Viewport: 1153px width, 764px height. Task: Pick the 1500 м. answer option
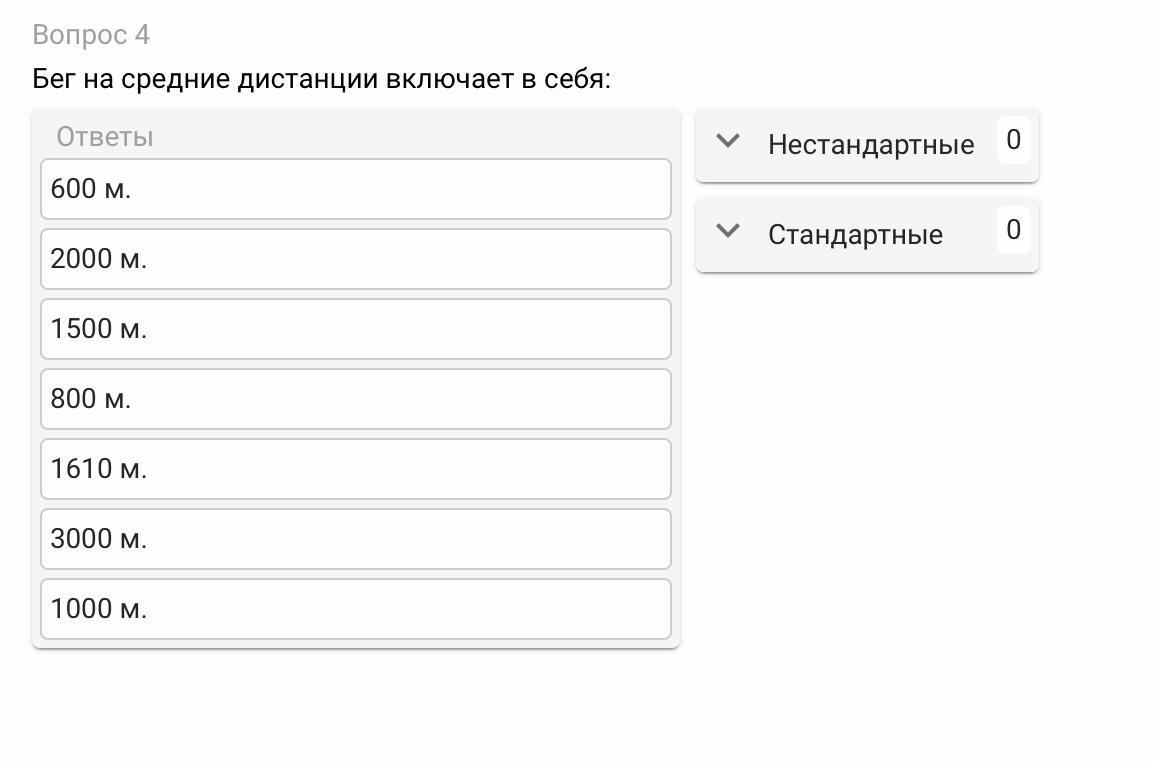coord(355,329)
